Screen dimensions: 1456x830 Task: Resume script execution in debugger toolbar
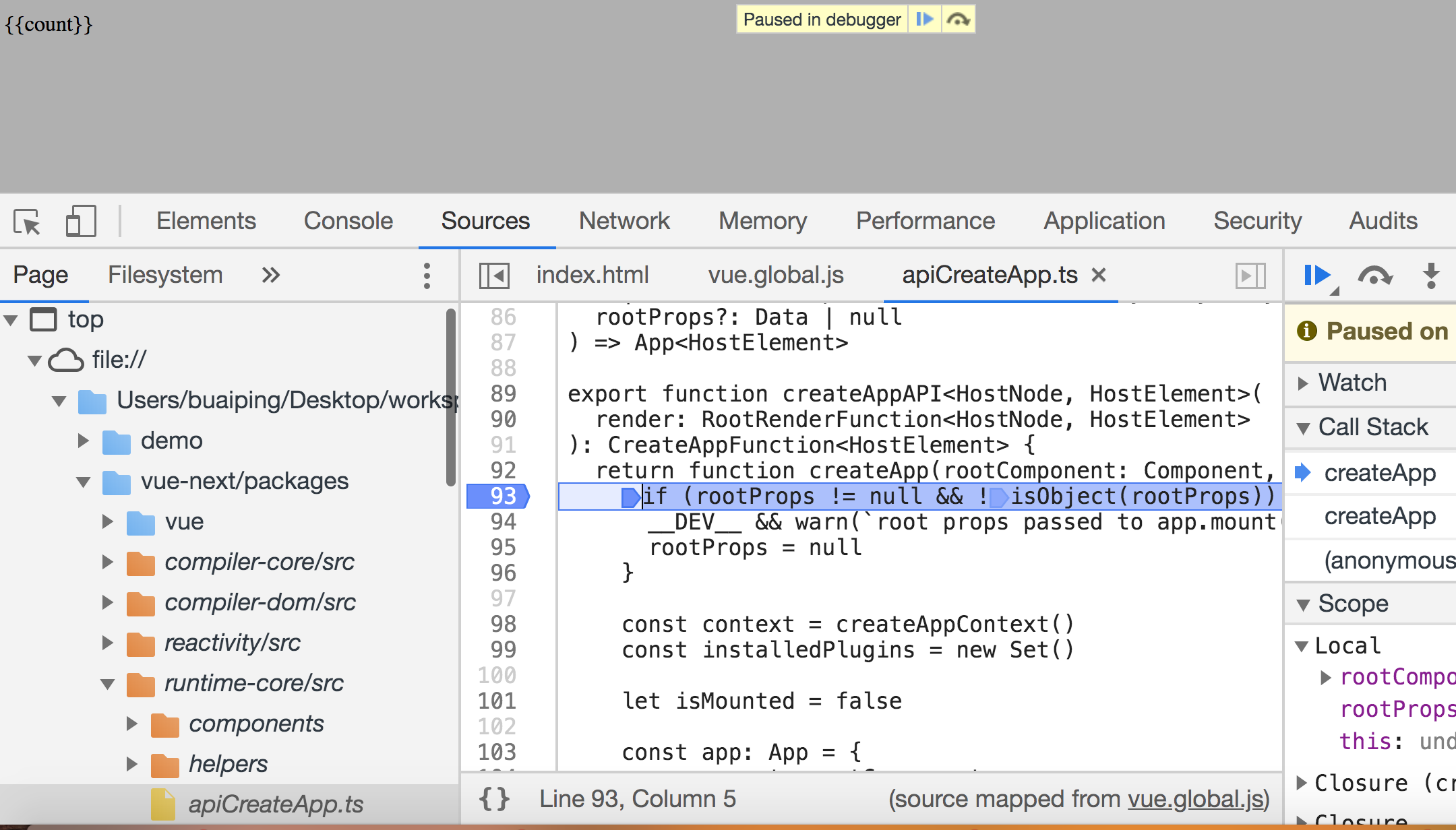[1316, 276]
